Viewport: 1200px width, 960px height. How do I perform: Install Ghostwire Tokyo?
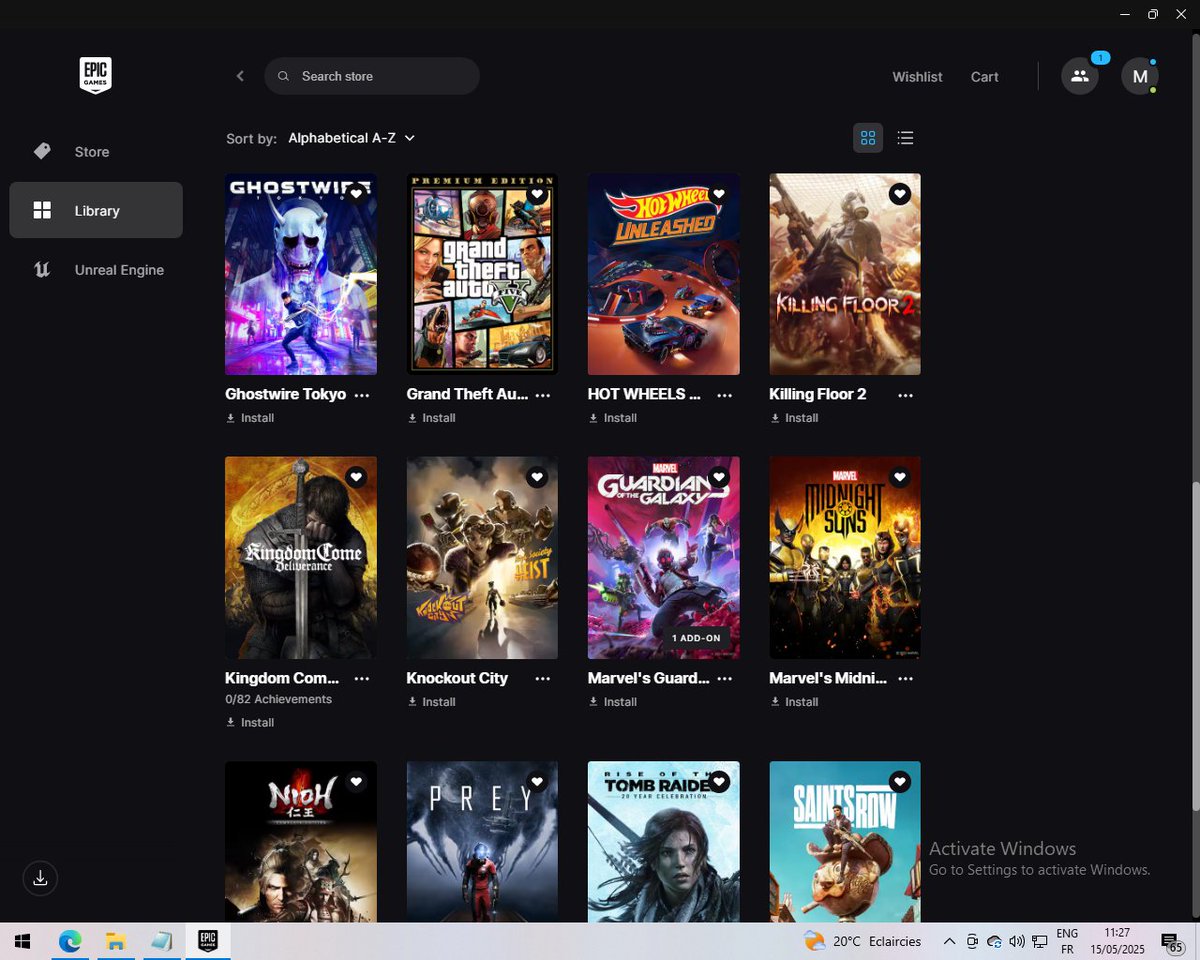coord(250,418)
